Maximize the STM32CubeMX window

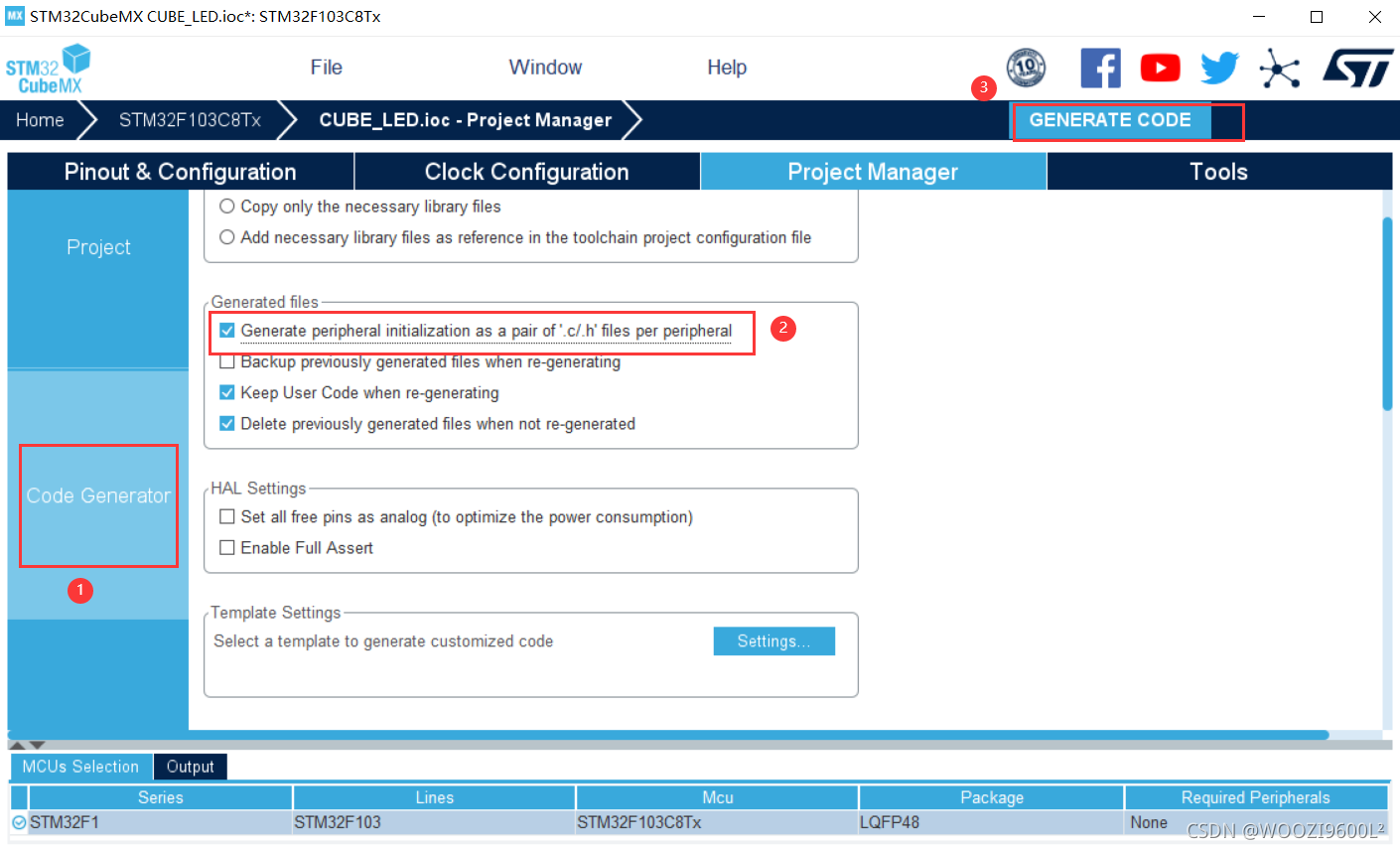[1317, 17]
